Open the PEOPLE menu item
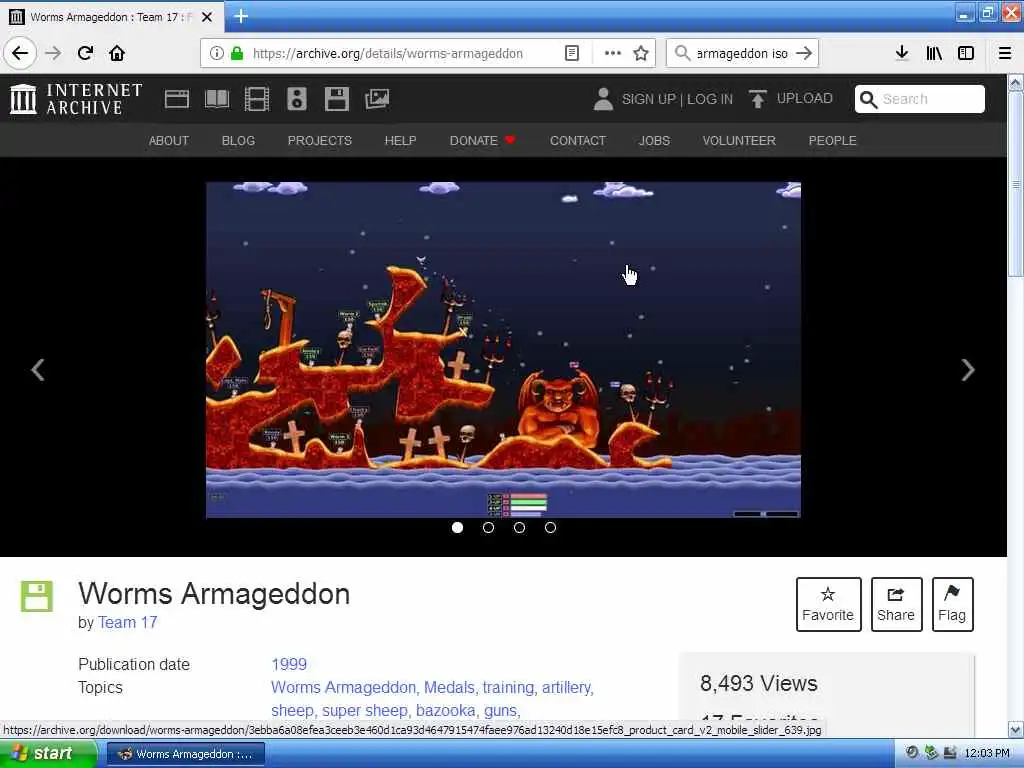 pos(833,140)
